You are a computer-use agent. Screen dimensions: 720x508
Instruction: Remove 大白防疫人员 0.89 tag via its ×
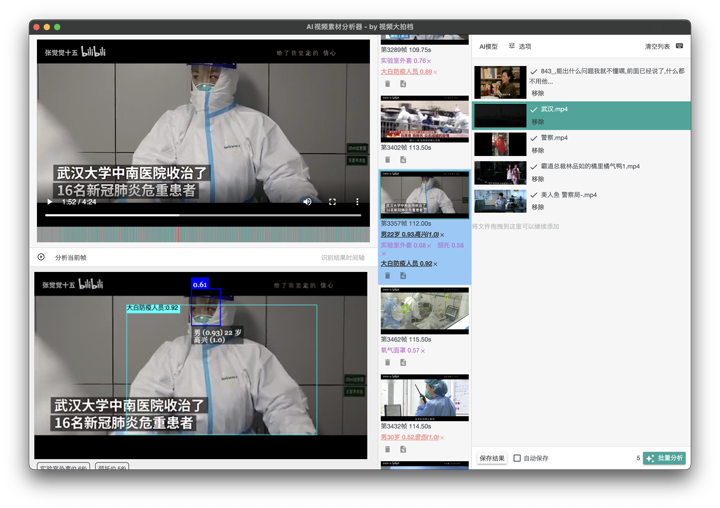435,72
